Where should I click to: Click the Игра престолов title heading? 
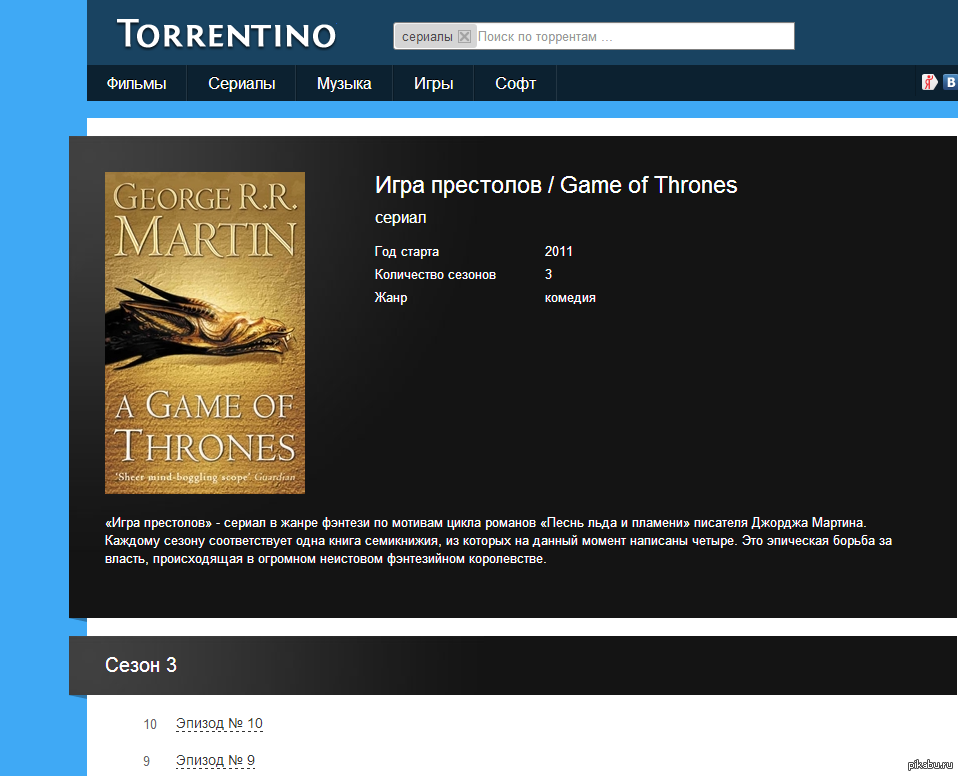pyautogui.click(x=555, y=185)
